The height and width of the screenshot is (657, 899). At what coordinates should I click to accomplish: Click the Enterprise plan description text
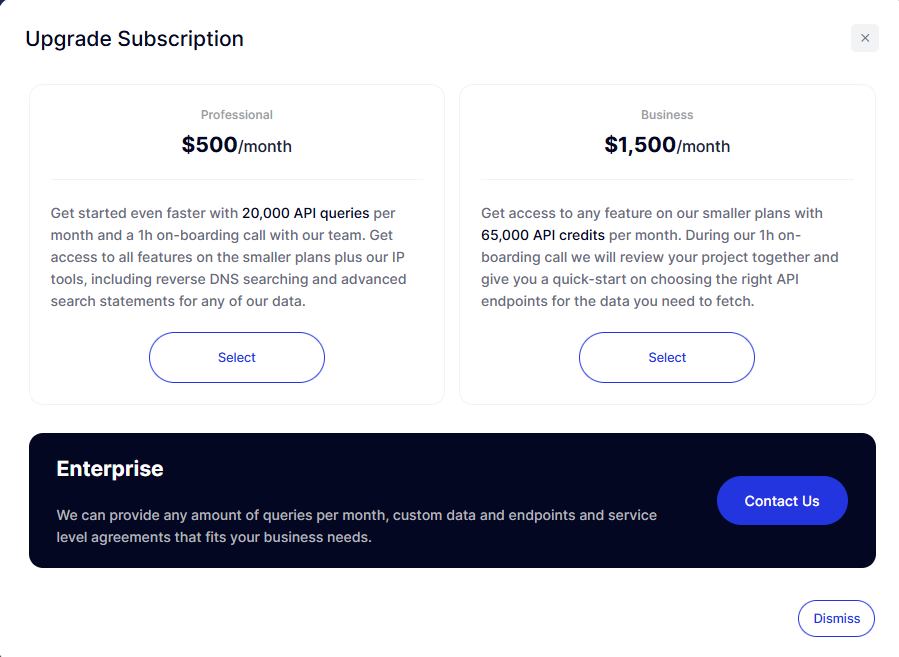(356, 526)
